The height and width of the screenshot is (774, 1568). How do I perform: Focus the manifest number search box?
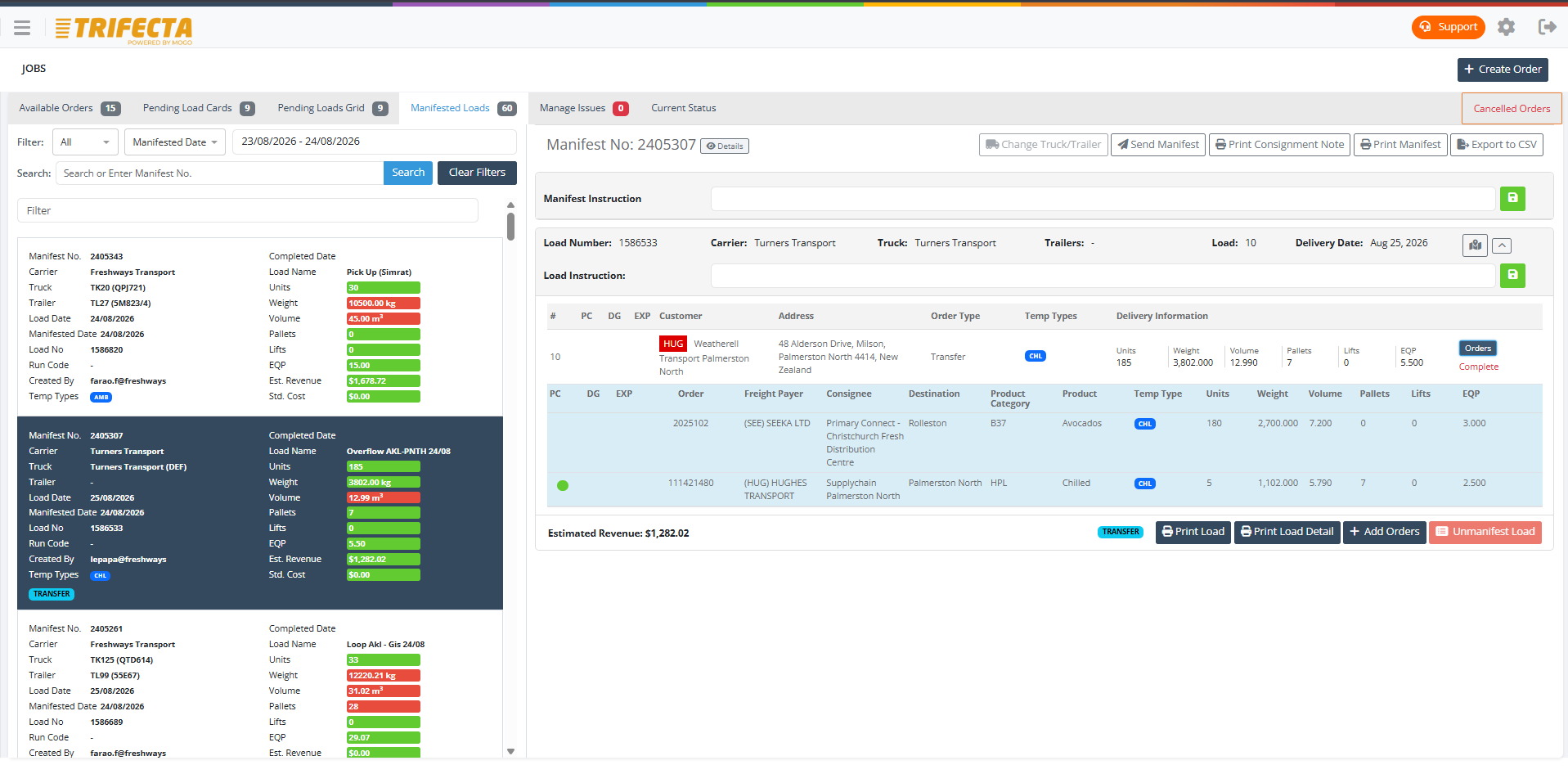(219, 173)
